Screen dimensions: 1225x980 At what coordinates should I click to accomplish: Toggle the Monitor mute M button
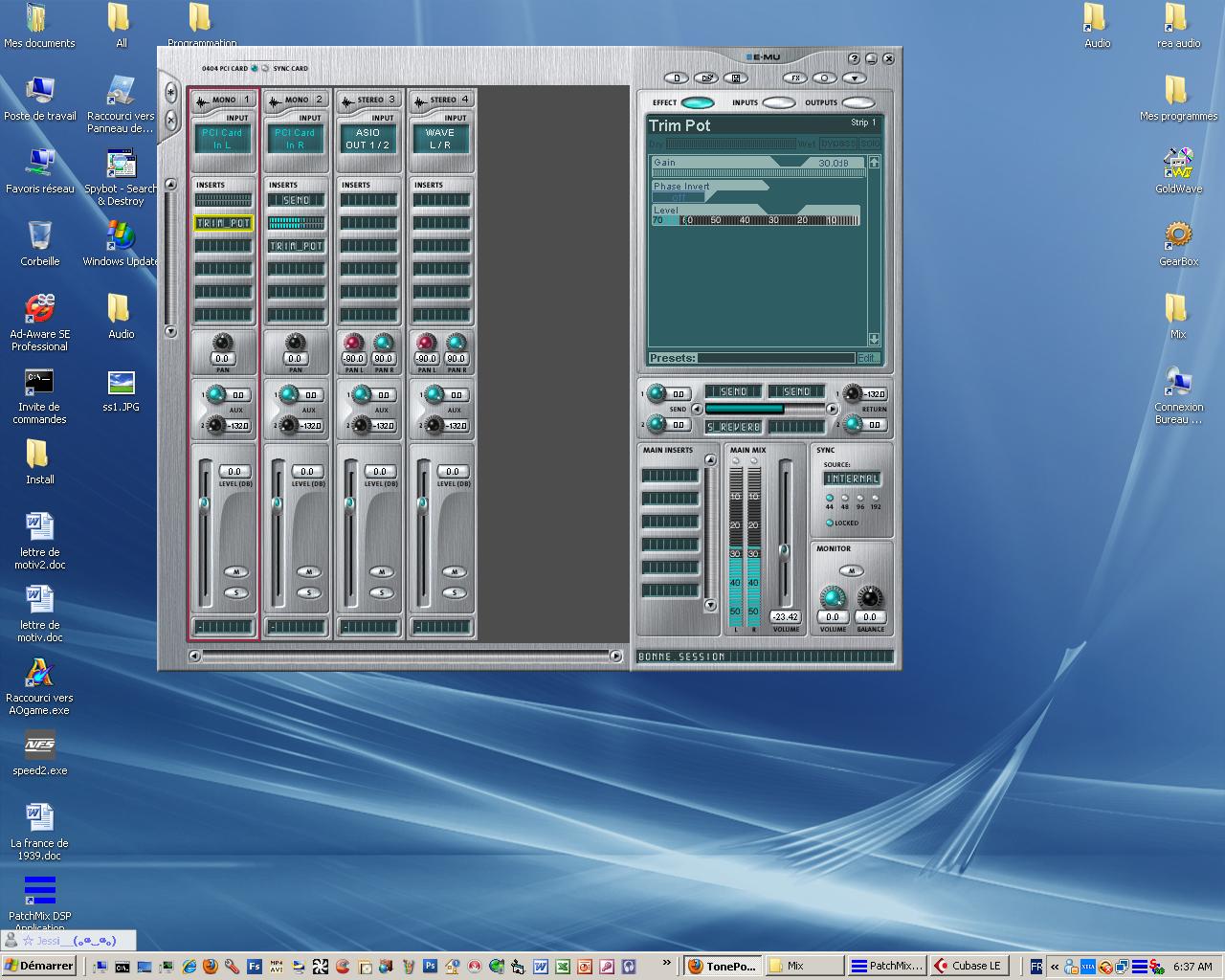(851, 570)
